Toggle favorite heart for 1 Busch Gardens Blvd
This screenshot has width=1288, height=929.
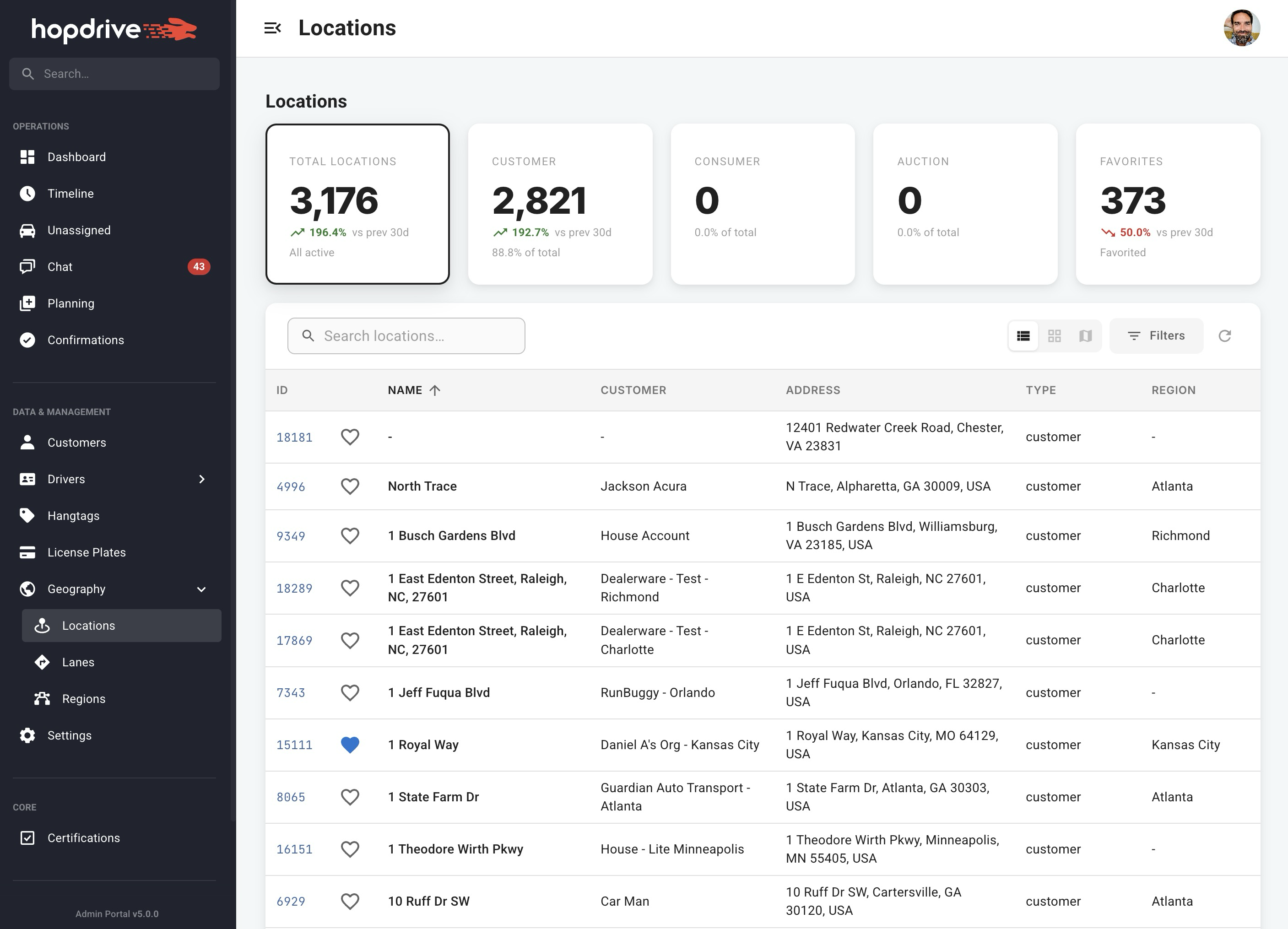click(350, 535)
